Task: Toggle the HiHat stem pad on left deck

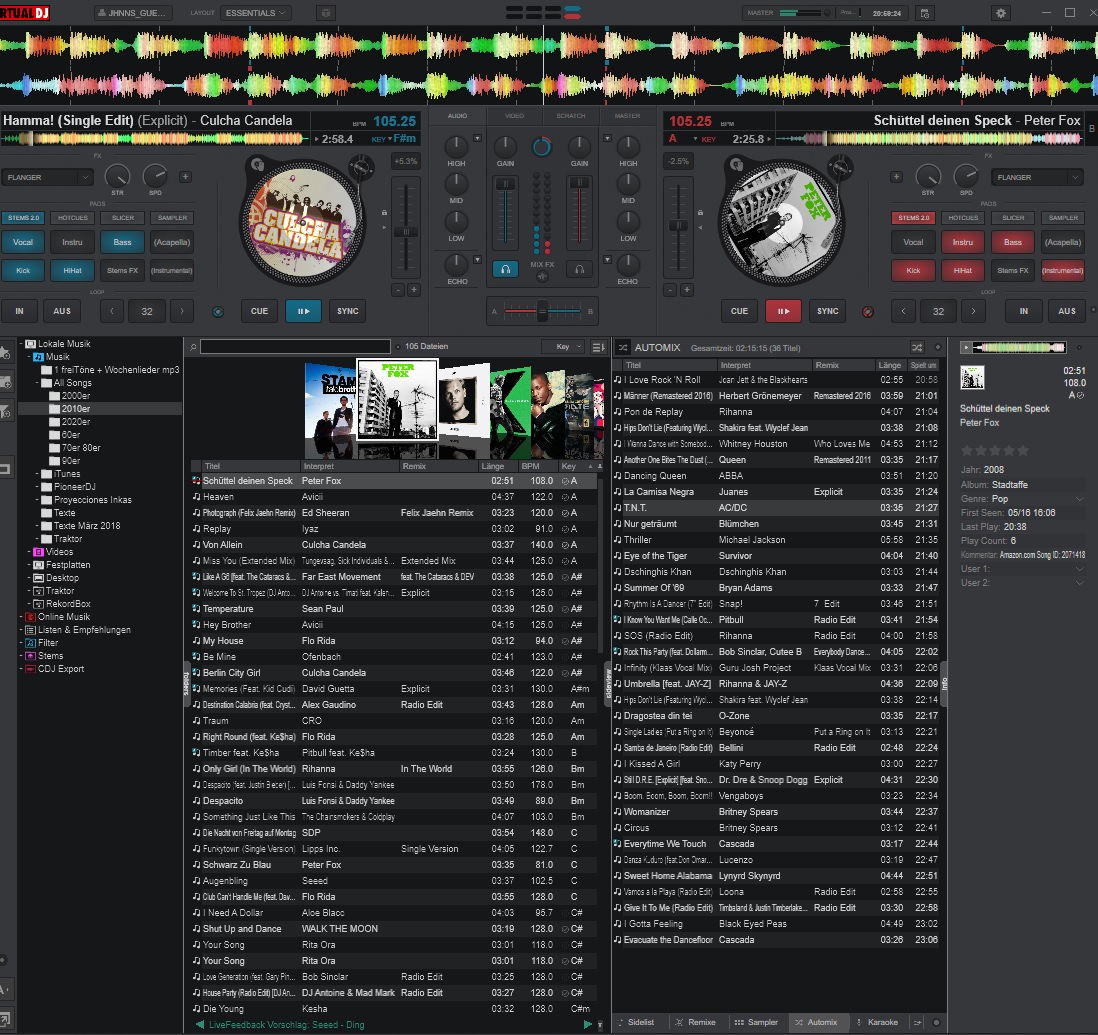Action: click(x=73, y=270)
